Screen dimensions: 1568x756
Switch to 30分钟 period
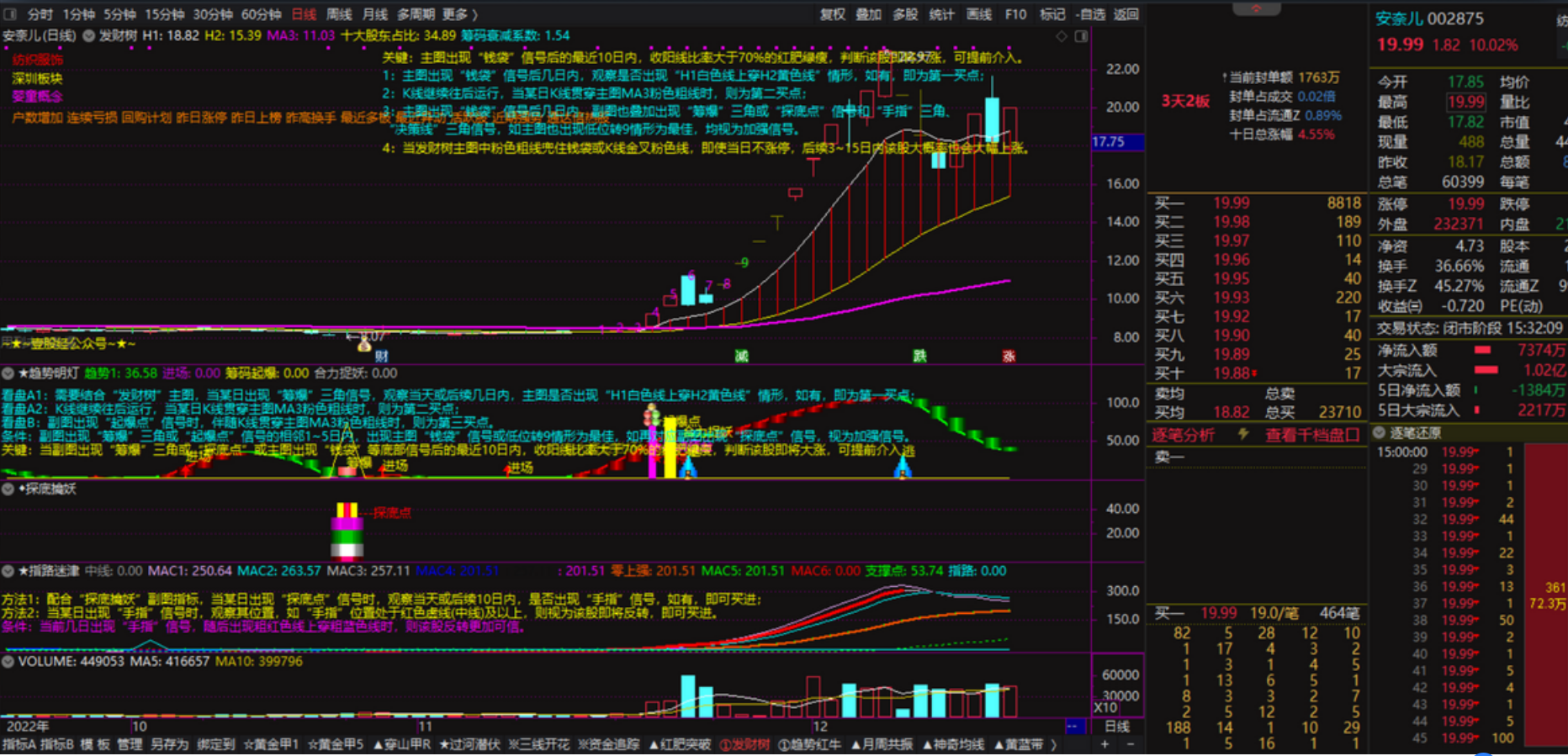click(x=212, y=14)
